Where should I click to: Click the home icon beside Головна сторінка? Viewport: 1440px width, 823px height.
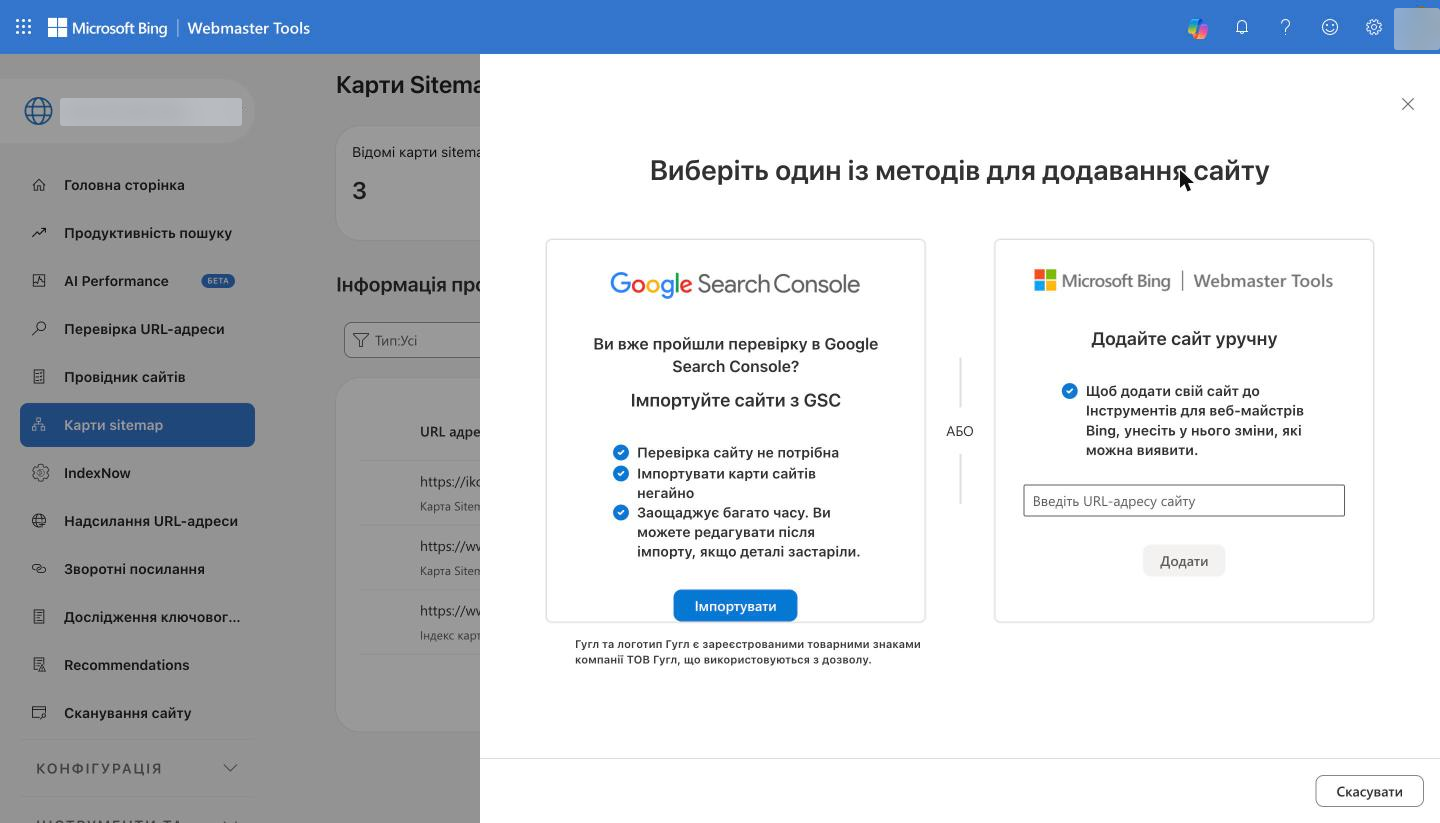pyautogui.click(x=39, y=184)
